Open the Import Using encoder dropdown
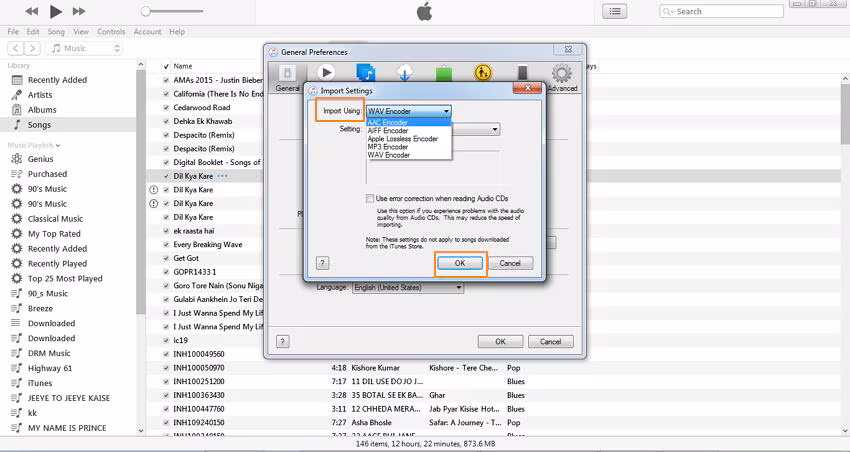The height and width of the screenshot is (452, 850). pyautogui.click(x=409, y=111)
